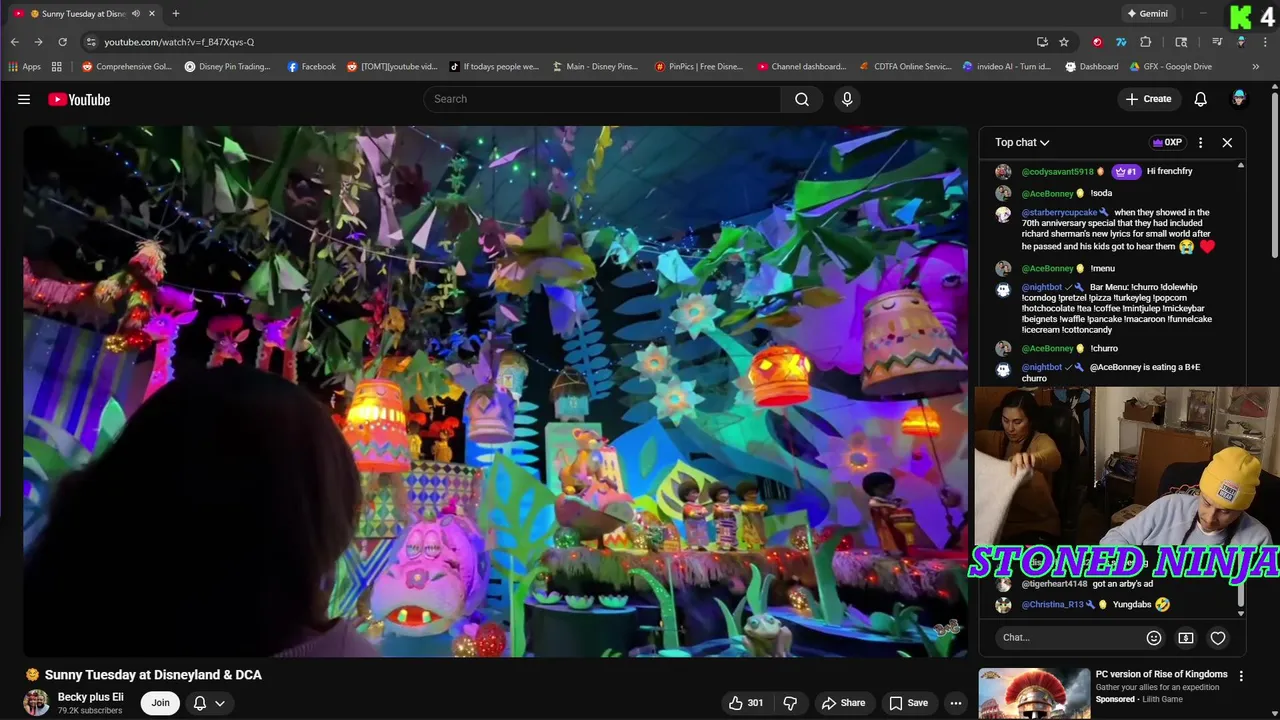Open the Chrome extensions puzzle icon
This screenshot has width=1280, height=720.
(1146, 42)
